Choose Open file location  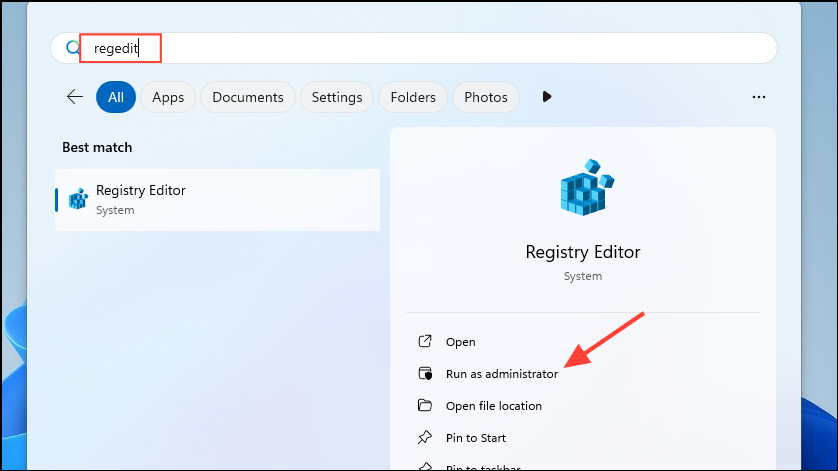(x=494, y=406)
